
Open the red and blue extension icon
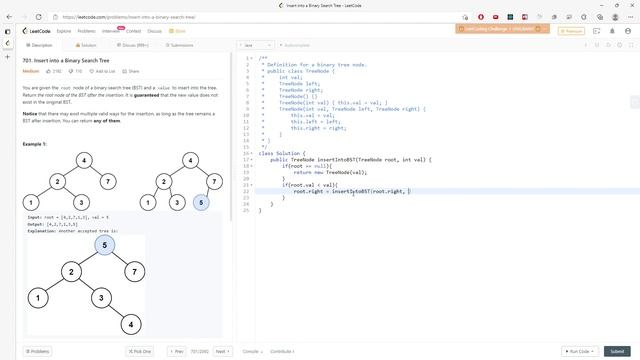point(525,17)
